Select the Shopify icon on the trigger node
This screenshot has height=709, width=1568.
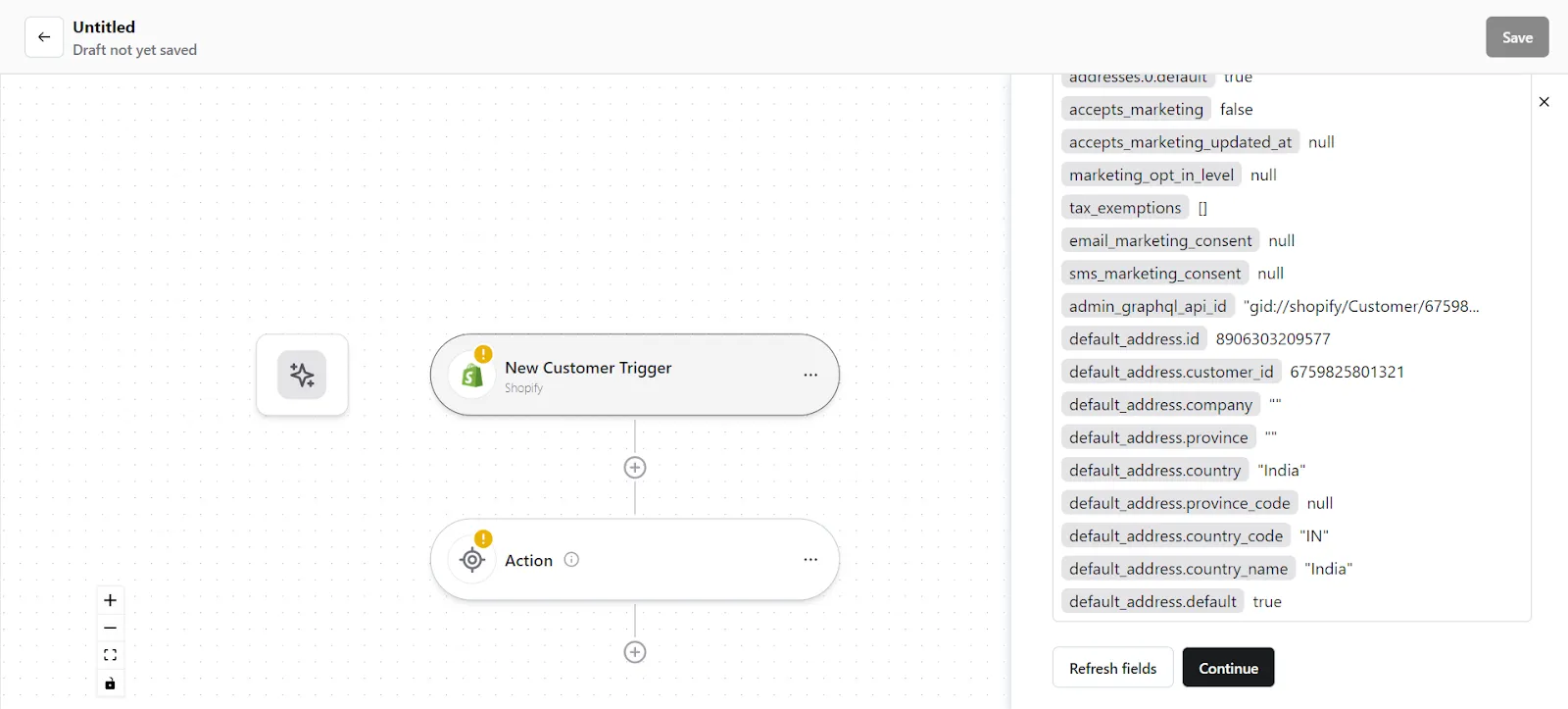472,376
